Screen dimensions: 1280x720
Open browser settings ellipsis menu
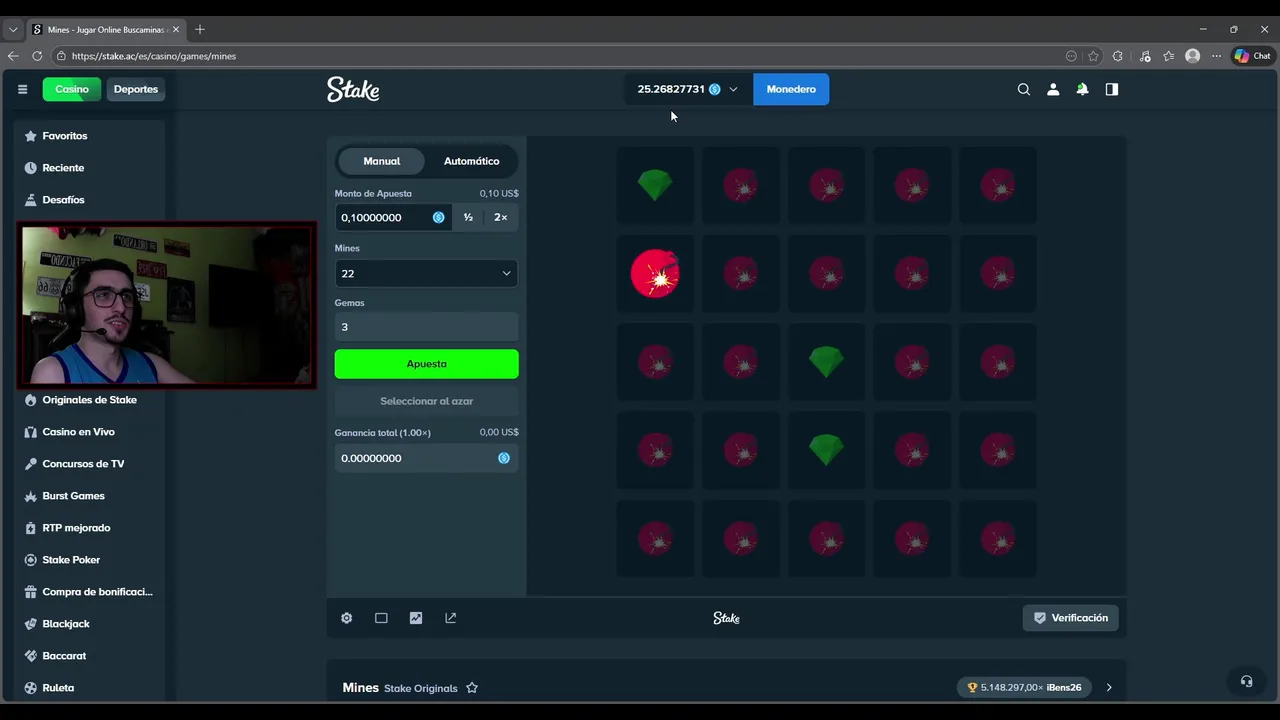click(1216, 56)
